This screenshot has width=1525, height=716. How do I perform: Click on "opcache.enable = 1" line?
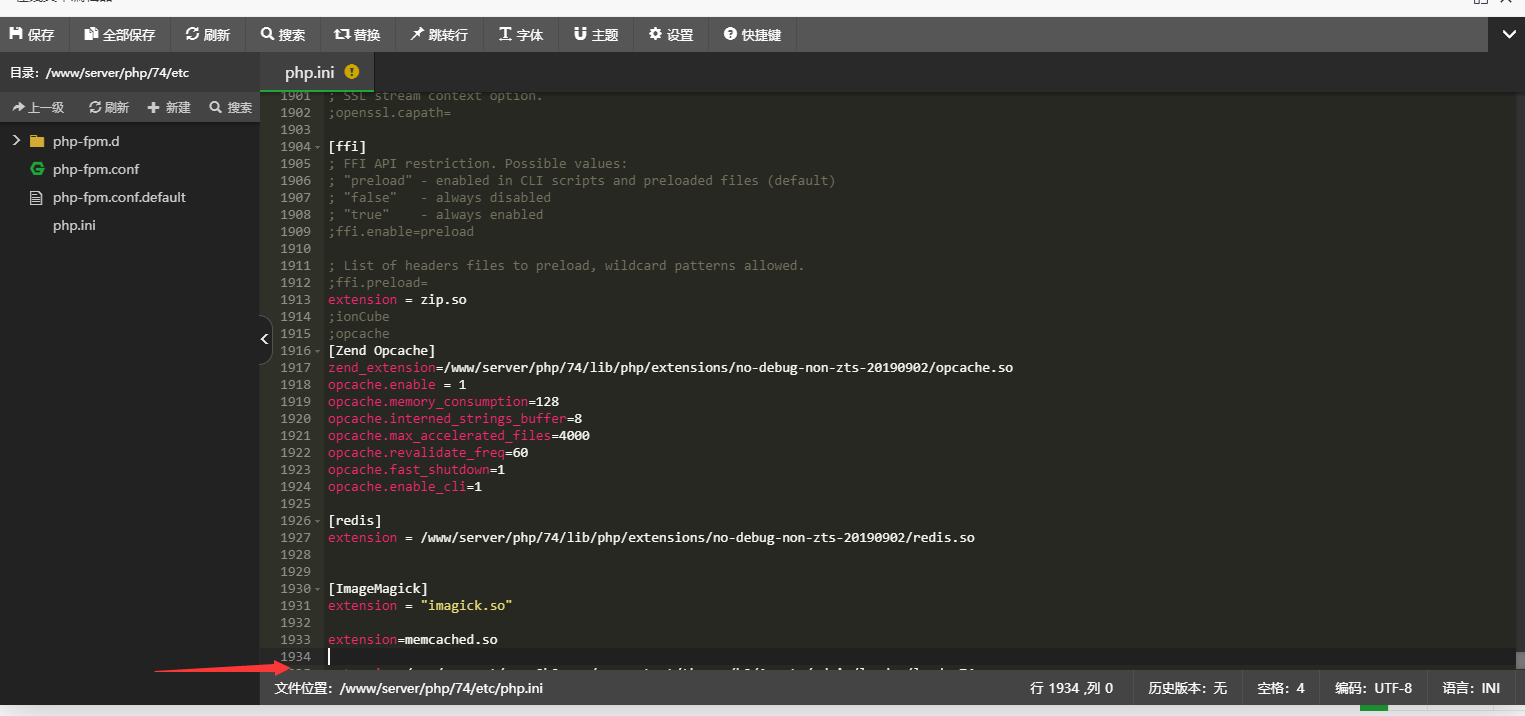tap(397, 384)
